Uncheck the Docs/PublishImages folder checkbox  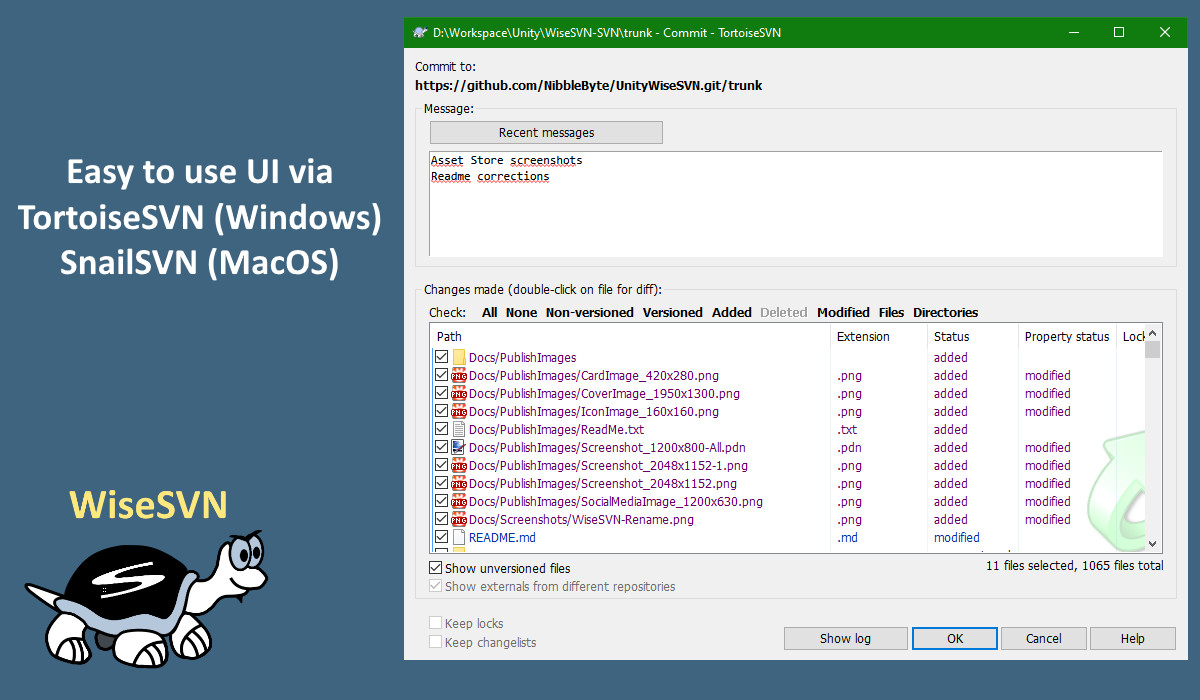click(x=441, y=357)
